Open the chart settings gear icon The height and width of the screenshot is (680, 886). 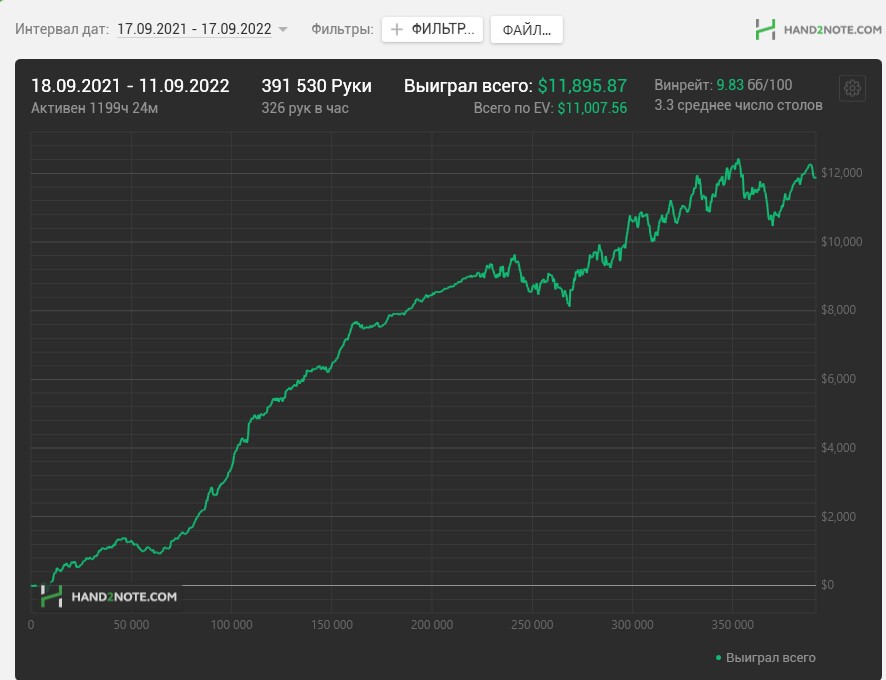[852, 88]
